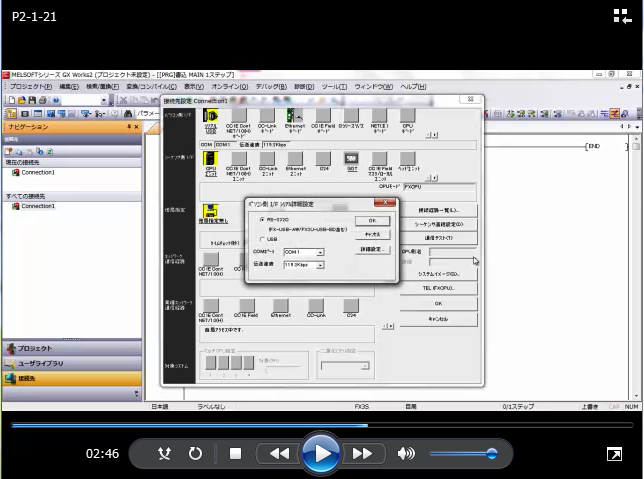Close the serial detail setting dialog with red X
Image resolution: width=644 pixels, height=479 pixels.
point(385,202)
